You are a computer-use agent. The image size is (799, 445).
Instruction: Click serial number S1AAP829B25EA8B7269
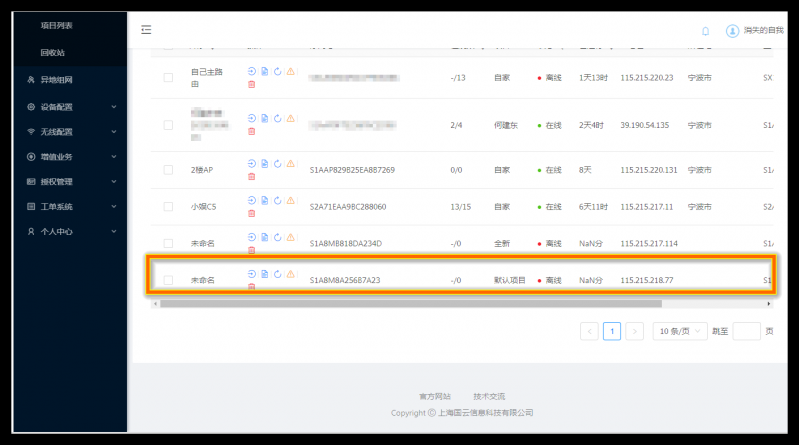click(x=352, y=170)
